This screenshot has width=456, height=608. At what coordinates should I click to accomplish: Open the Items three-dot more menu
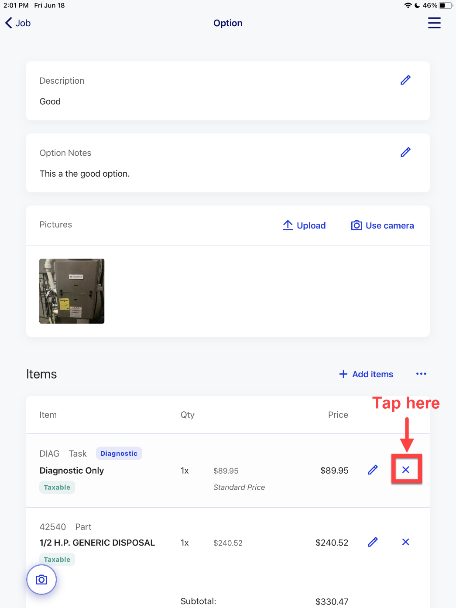click(421, 374)
